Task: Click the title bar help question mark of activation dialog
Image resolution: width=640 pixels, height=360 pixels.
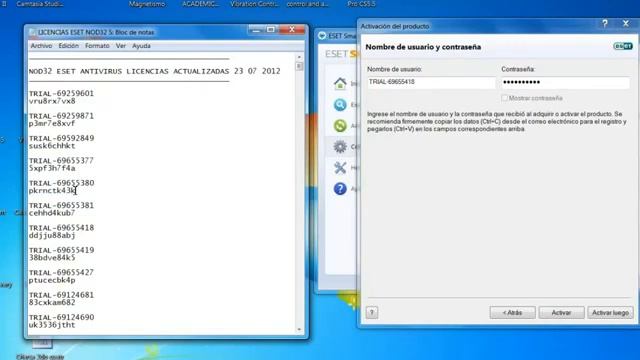Action: point(605,24)
